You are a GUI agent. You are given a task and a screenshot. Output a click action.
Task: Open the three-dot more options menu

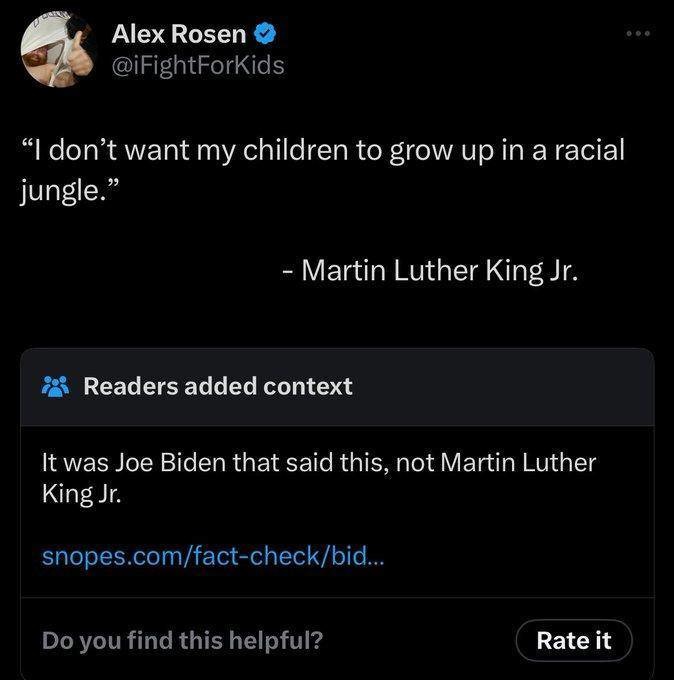pyautogui.click(x=637, y=36)
